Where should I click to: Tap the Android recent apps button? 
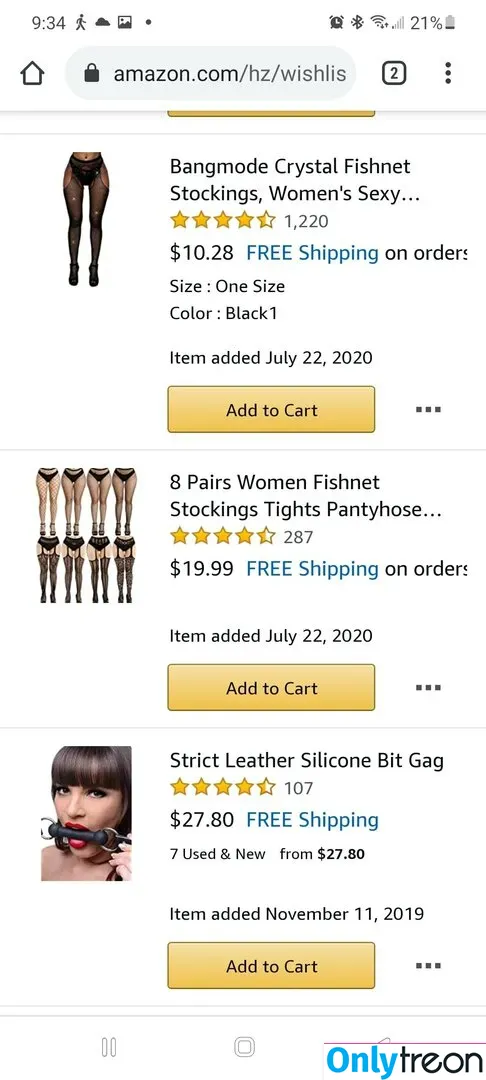tap(109, 1048)
